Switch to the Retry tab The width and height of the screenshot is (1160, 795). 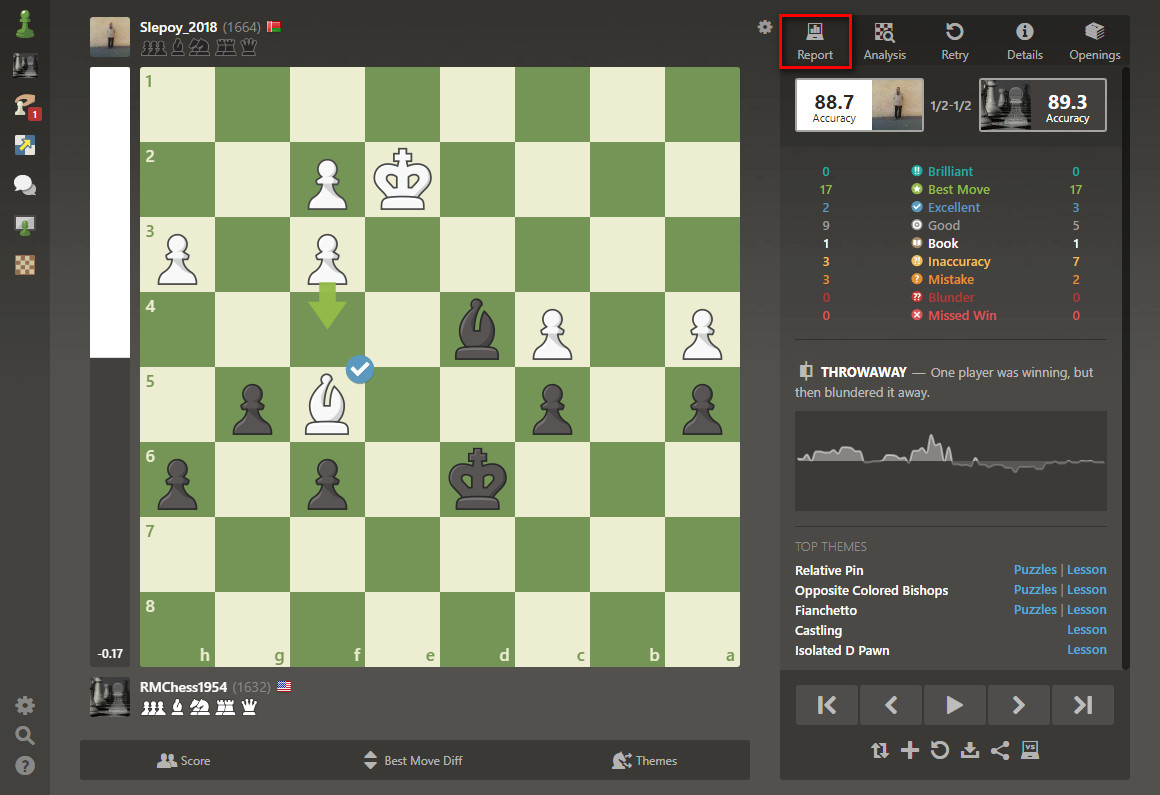954,40
